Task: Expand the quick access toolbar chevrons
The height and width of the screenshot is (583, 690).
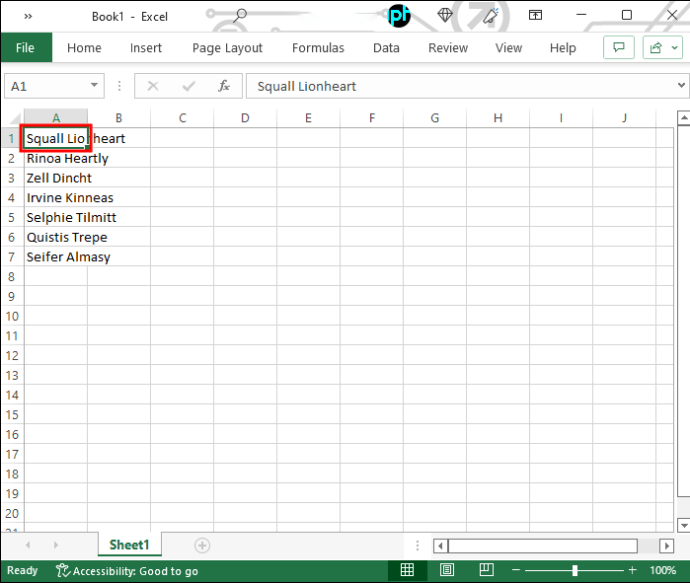Action: coord(28,16)
